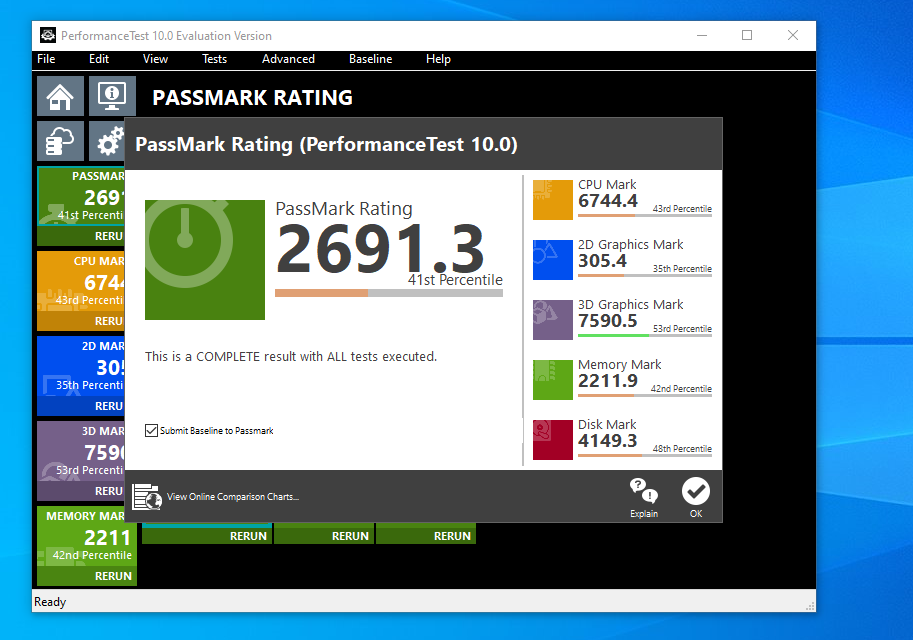Image resolution: width=913 pixels, height=640 pixels.
Task: Click the blue 2D Graphics Mark icon
Action: click(x=553, y=260)
